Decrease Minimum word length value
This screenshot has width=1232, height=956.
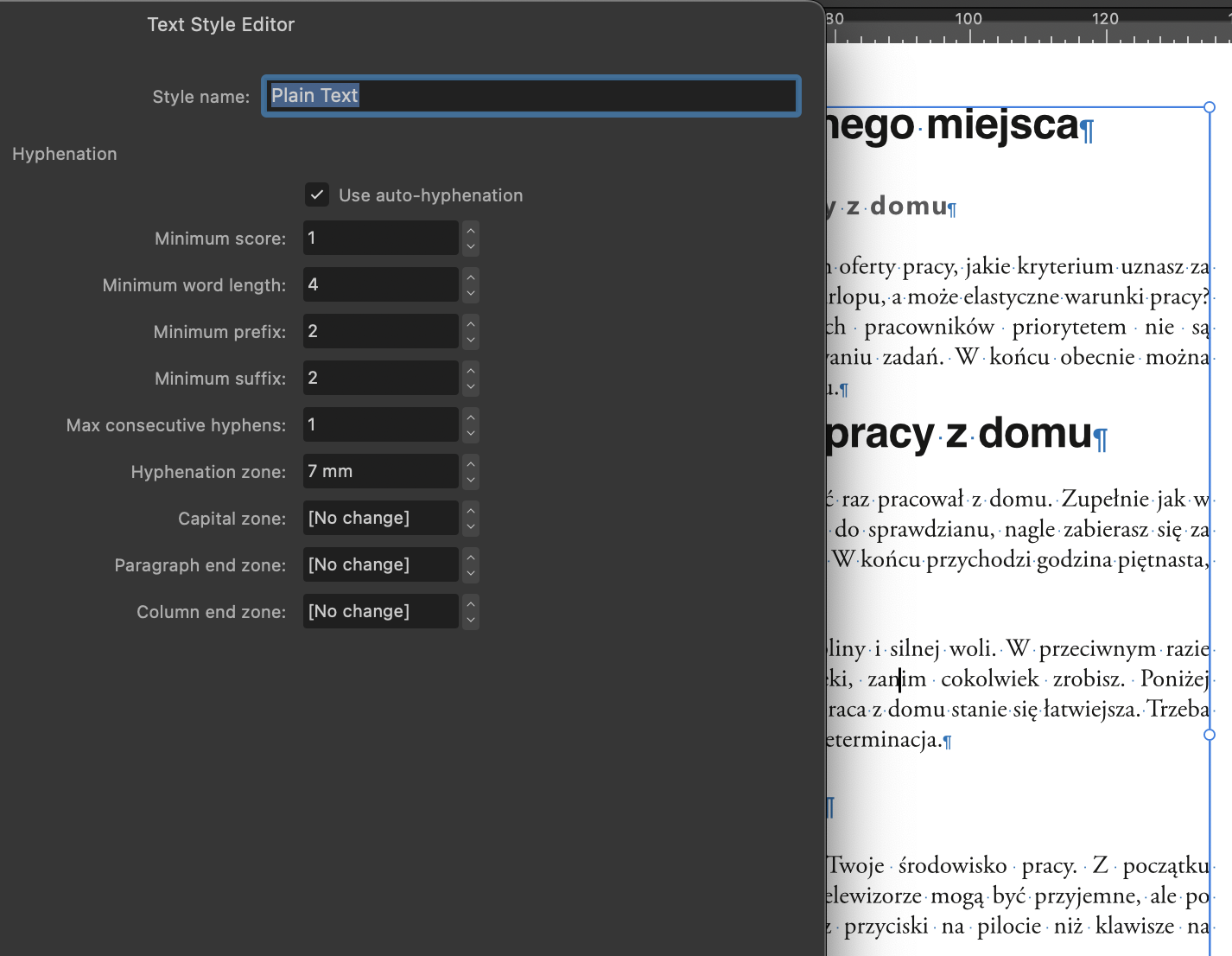pyautogui.click(x=471, y=294)
